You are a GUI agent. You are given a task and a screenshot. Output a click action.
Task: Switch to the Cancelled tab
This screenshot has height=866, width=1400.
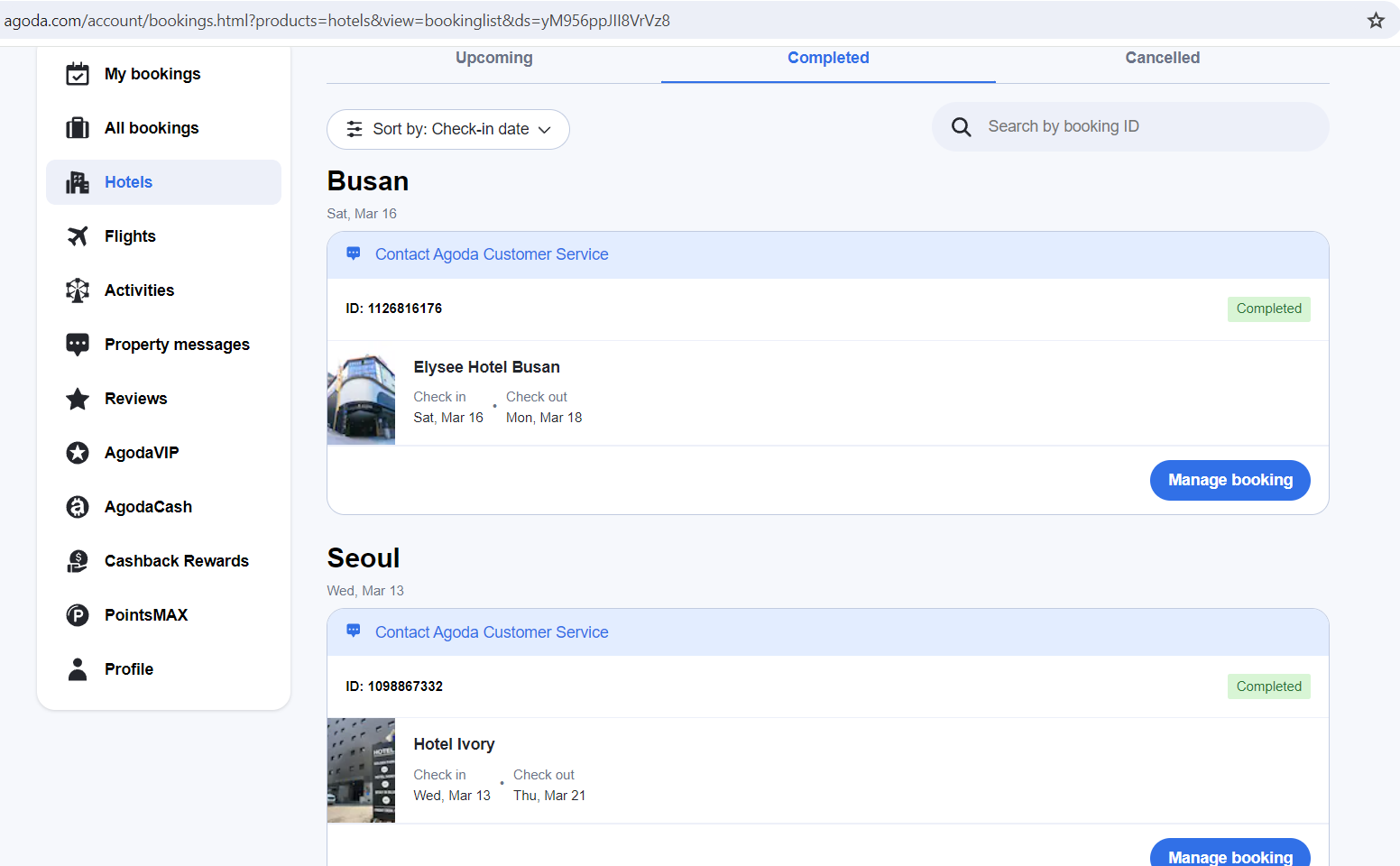[1162, 58]
